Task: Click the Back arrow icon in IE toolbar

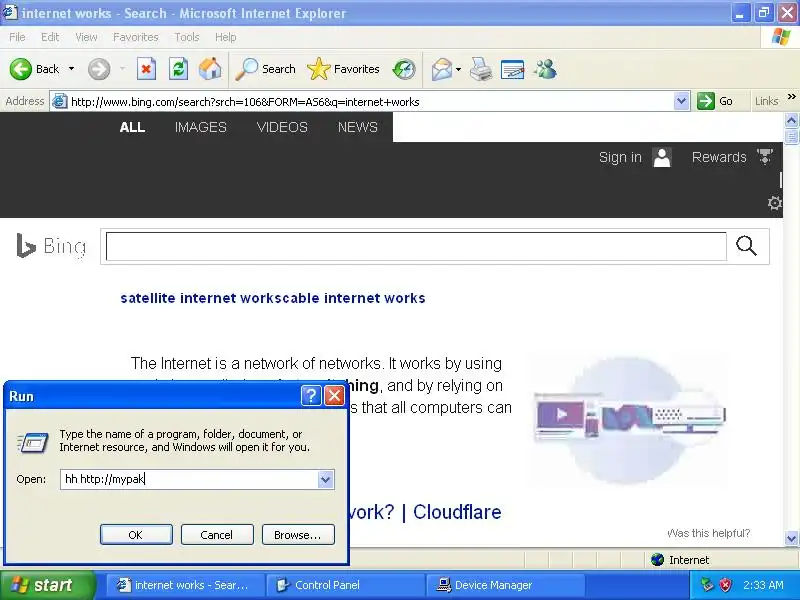Action: [x=20, y=69]
